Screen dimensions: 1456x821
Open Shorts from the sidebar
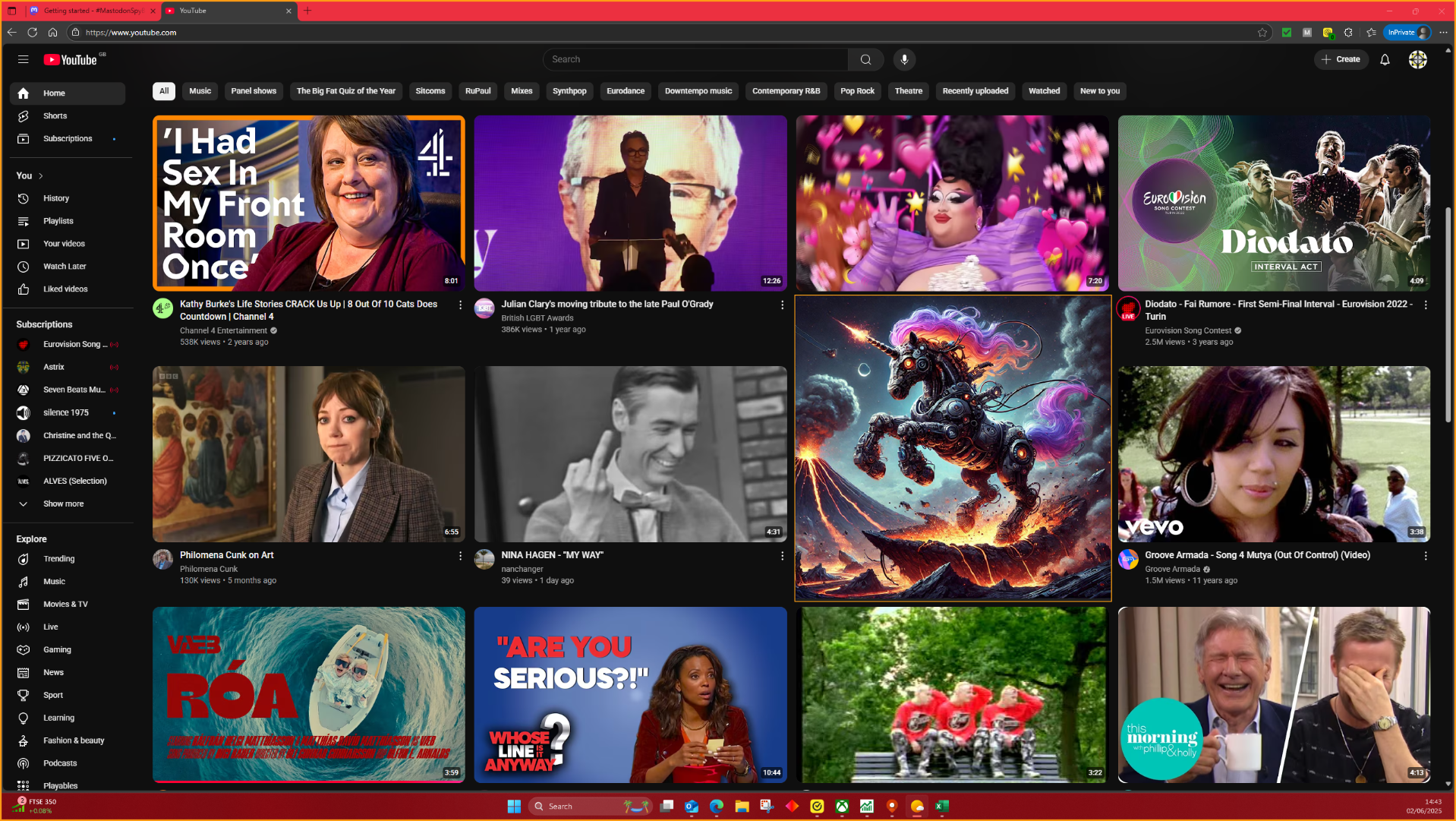[68, 116]
